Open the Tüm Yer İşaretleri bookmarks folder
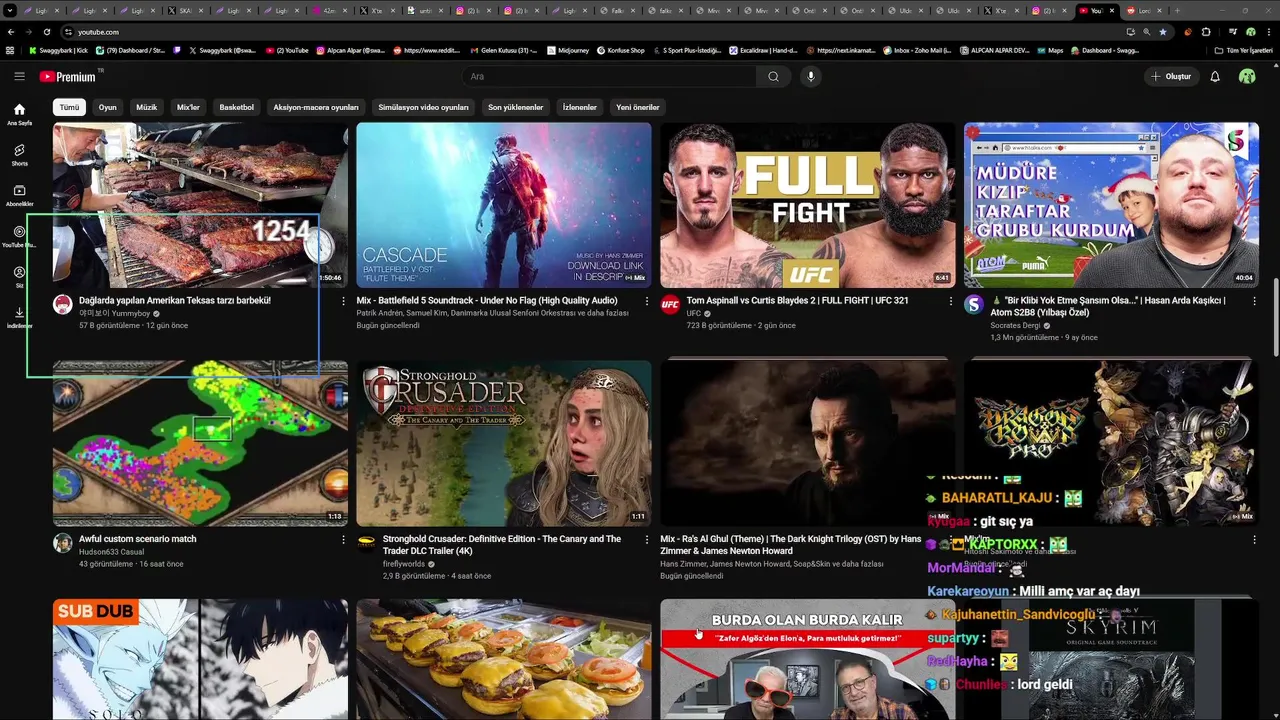 click(1244, 50)
